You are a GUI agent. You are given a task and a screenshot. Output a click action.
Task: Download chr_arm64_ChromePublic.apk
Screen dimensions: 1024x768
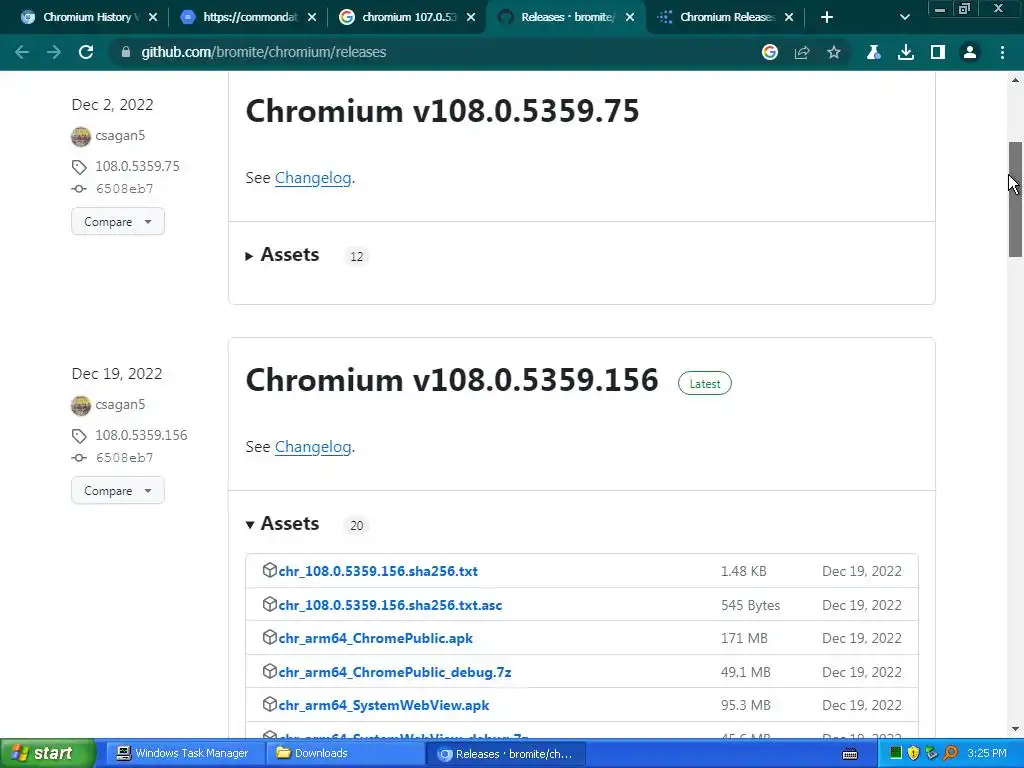[376, 639]
